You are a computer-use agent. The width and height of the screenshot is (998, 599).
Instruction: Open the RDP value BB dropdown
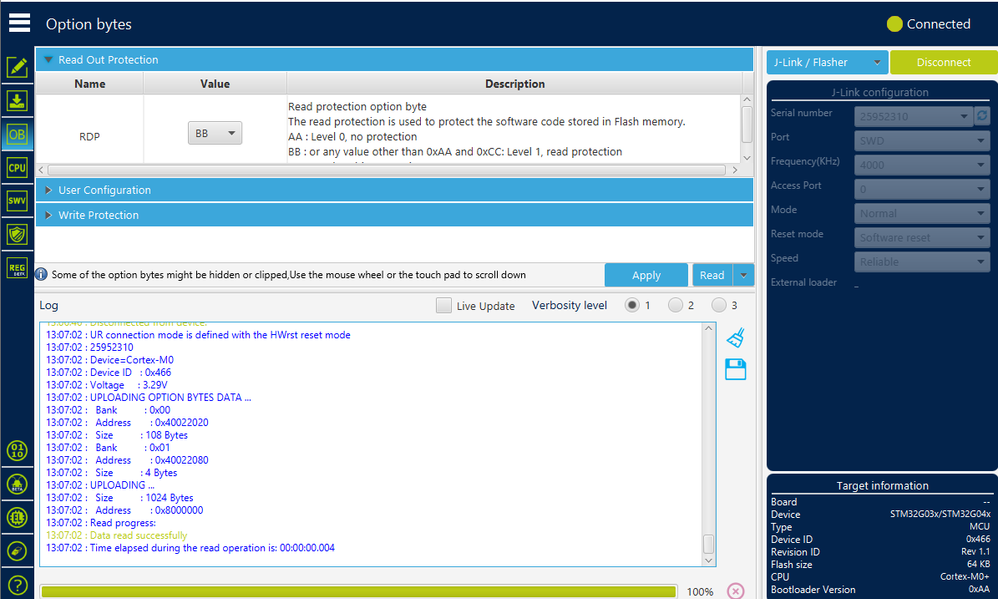(214, 133)
